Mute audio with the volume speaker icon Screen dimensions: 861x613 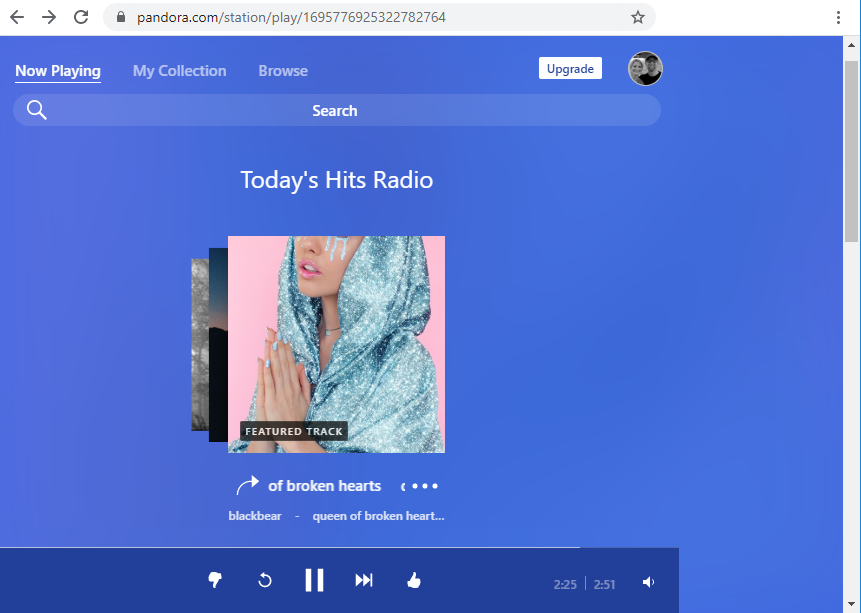[x=649, y=583]
